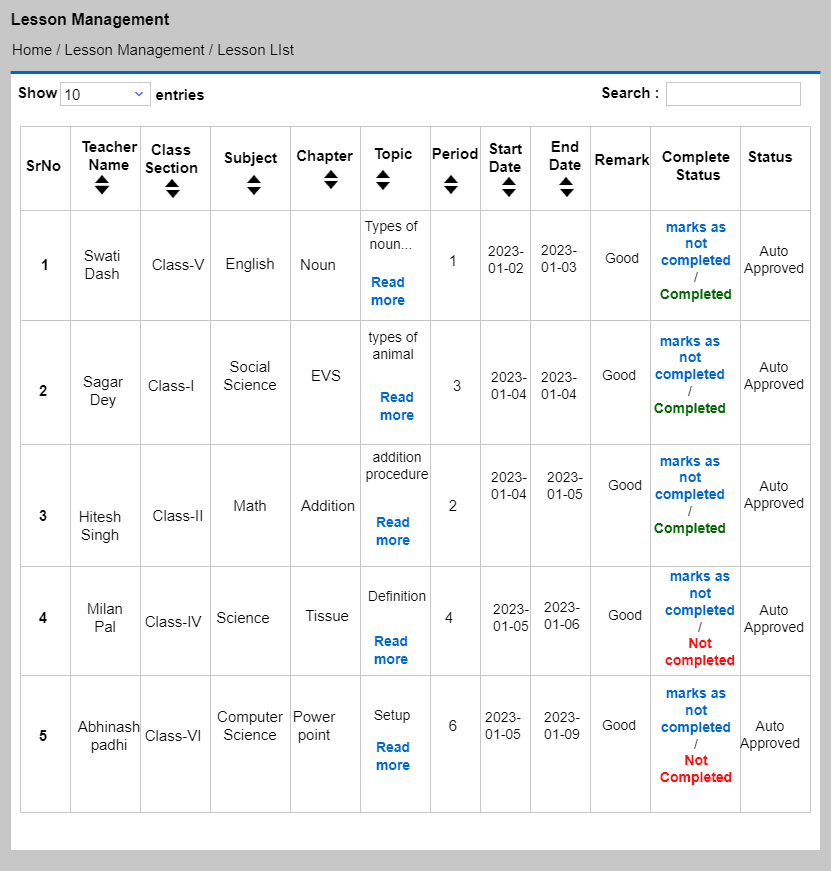The height and width of the screenshot is (871, 831).
Task: Select Addition chapter cell
Action: [x=328, y=506]
